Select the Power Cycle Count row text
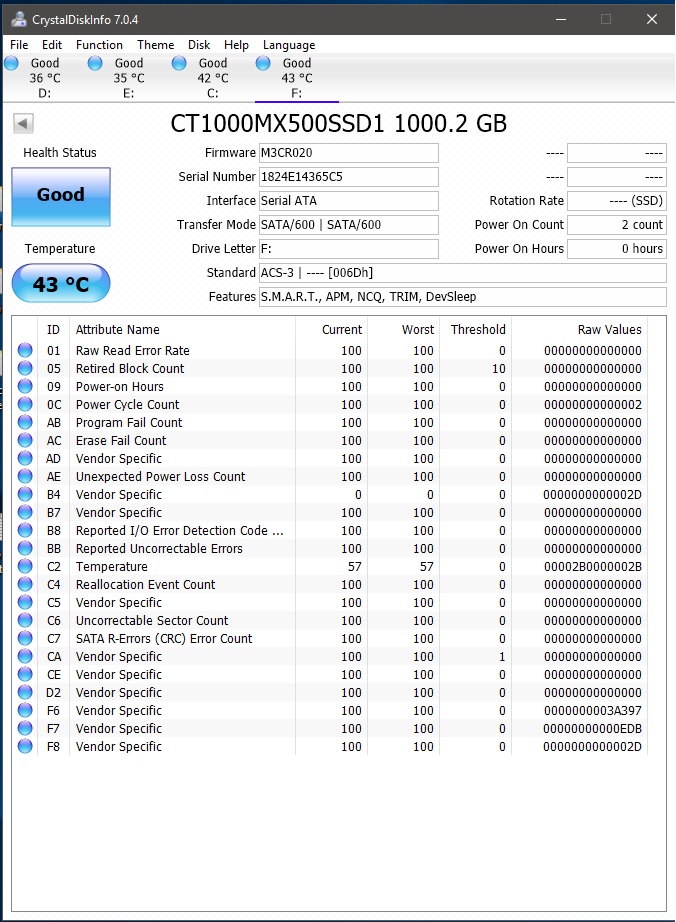The image size is (676, 922). point(128,405)
